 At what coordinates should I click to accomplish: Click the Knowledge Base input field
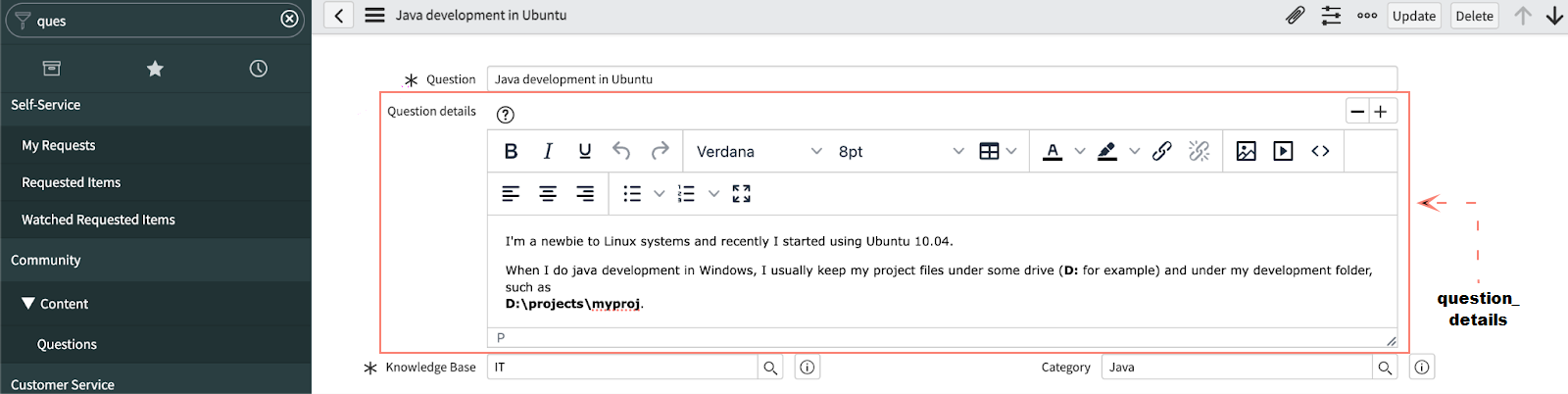(x=622, y=368)
